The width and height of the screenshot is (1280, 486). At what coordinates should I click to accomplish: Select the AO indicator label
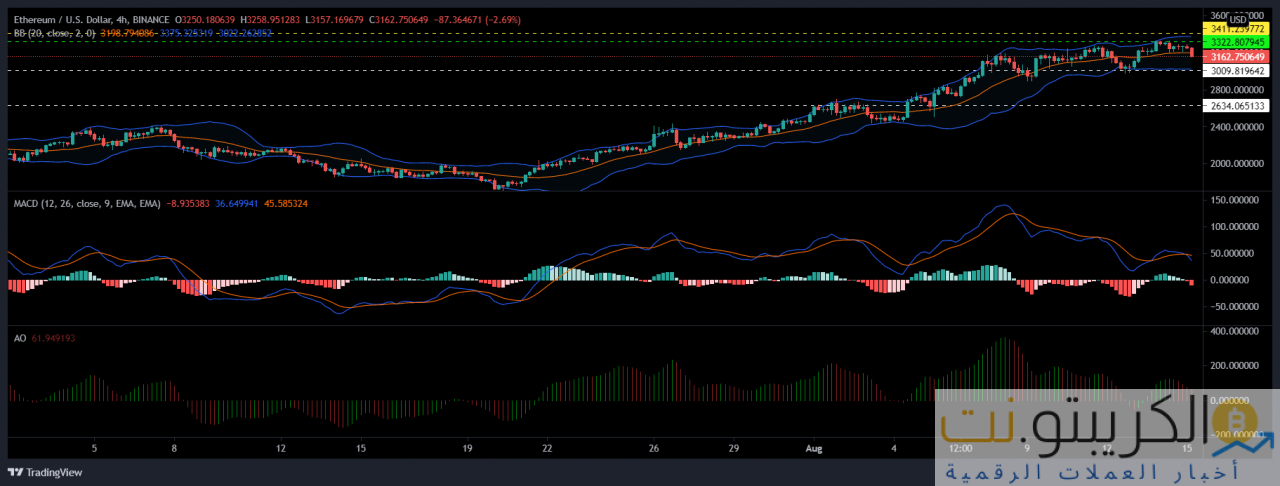tap(19, 338)
